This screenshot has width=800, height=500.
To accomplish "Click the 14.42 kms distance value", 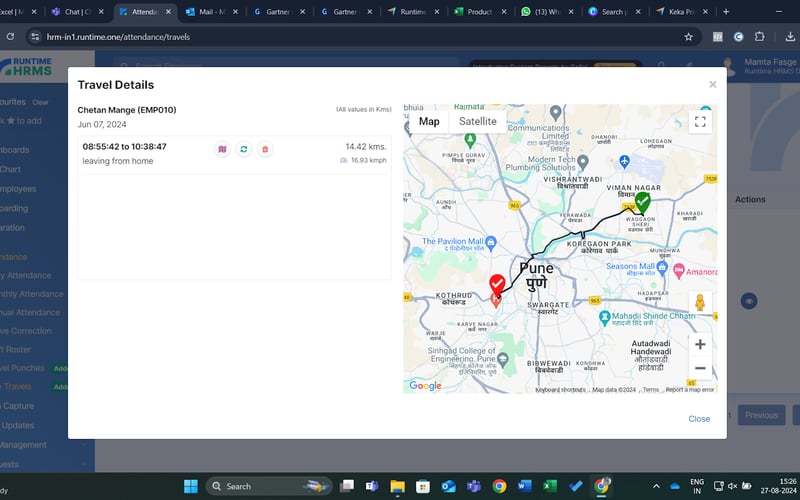I will coord(366,147).
